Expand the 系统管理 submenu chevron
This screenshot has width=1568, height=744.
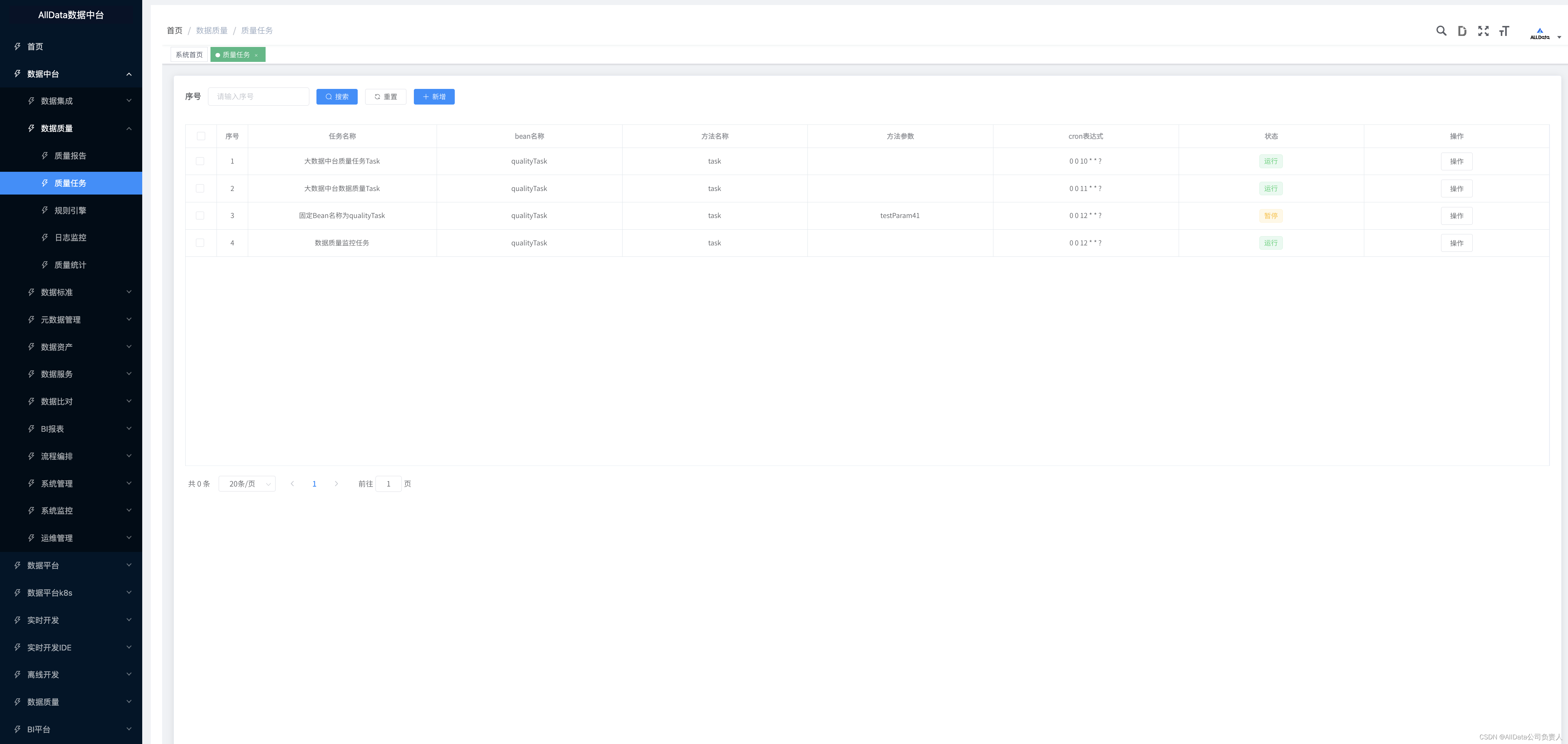coord(129,483)
